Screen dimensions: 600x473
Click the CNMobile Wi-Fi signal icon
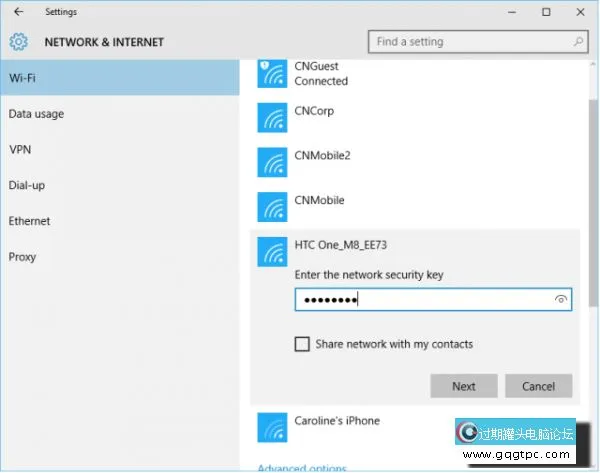(x=271, y=207)
